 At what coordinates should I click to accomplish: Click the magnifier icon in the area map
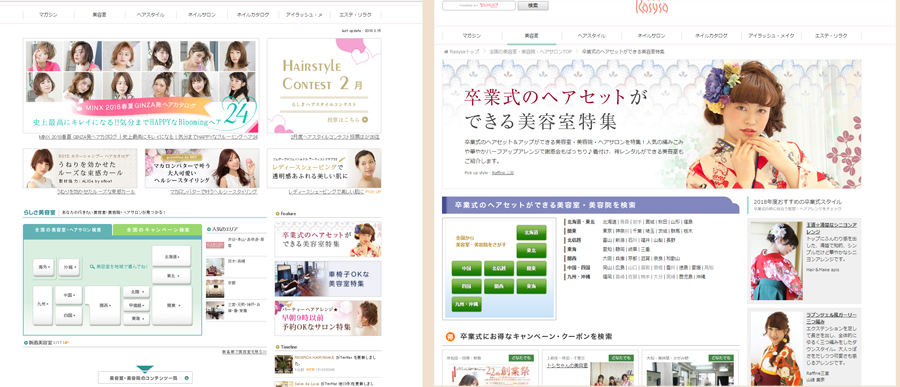pyautogui.click(x=92, y=266)
